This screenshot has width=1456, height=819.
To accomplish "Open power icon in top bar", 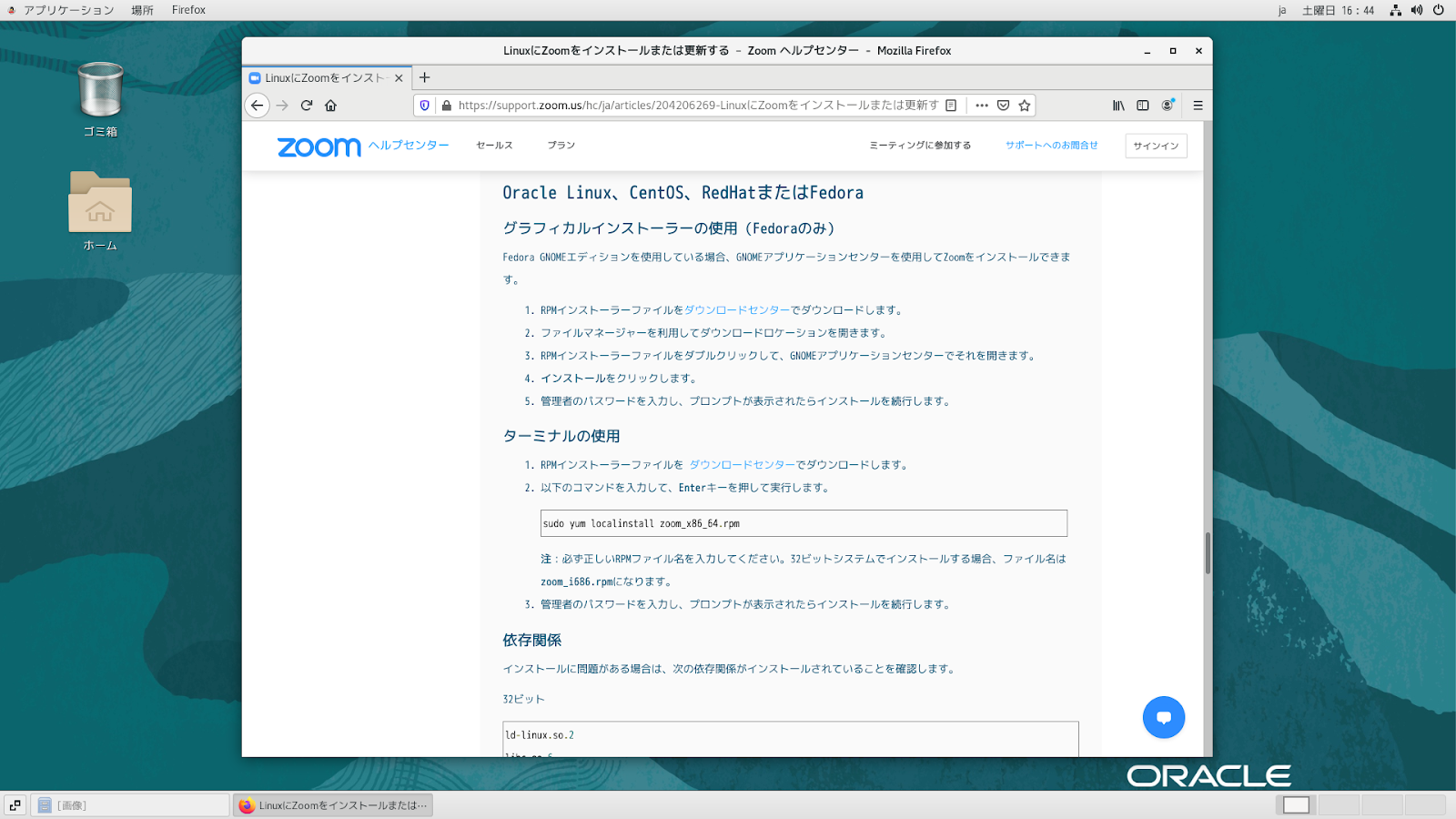I will 1439,10.
